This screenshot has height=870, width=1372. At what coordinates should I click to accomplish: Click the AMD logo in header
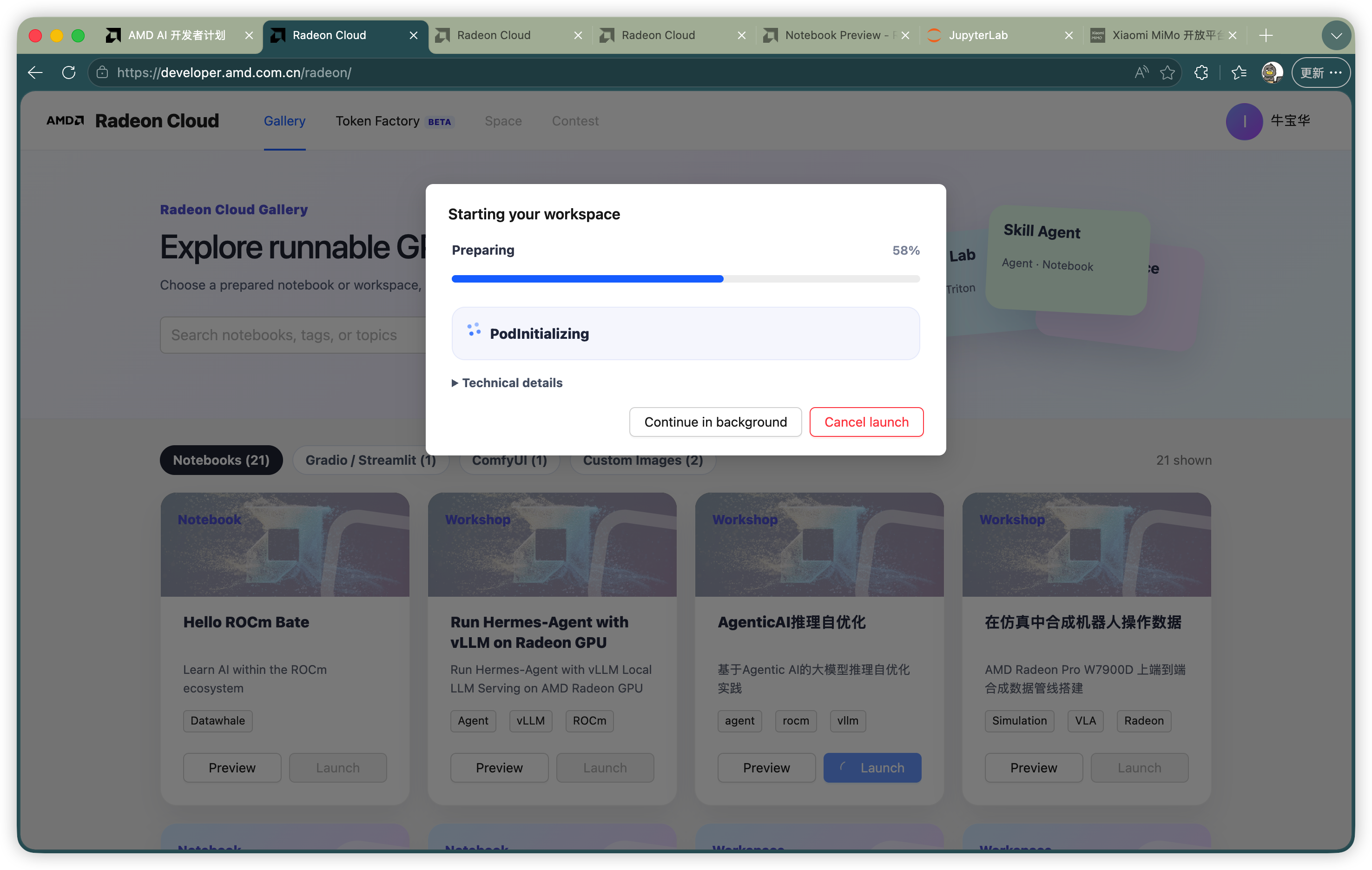[65, 121]
